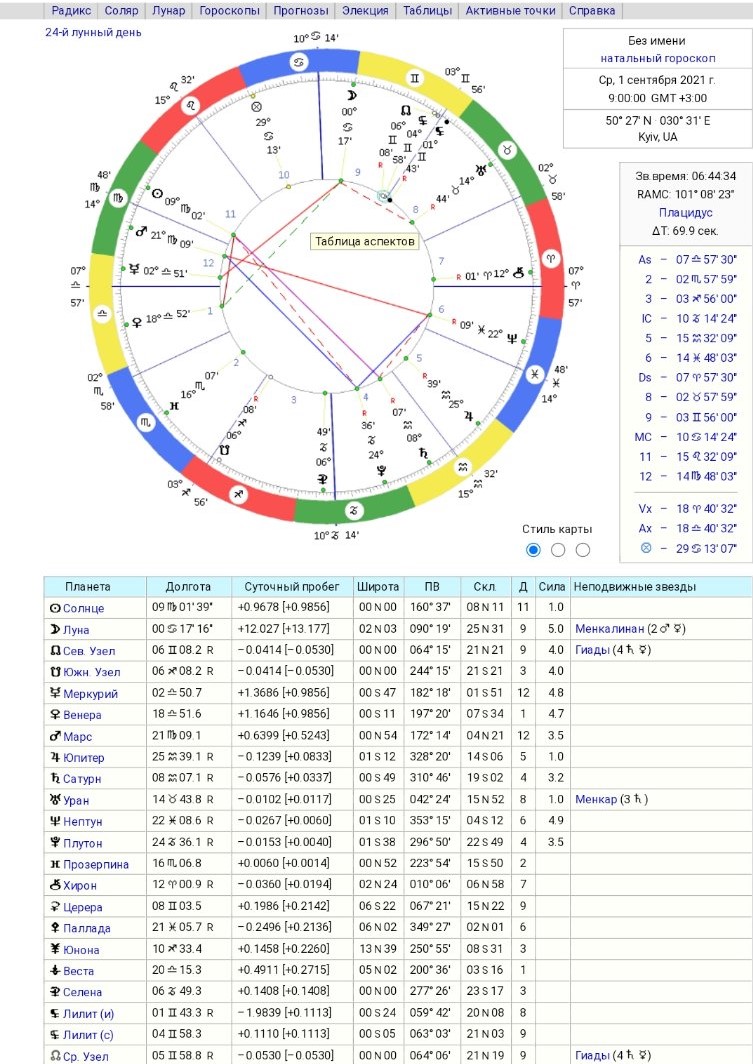Viewport: 753px width, 1064px height.
Task: Click the Gemini sign icon on zodiac ring
Action: [414, 78]
